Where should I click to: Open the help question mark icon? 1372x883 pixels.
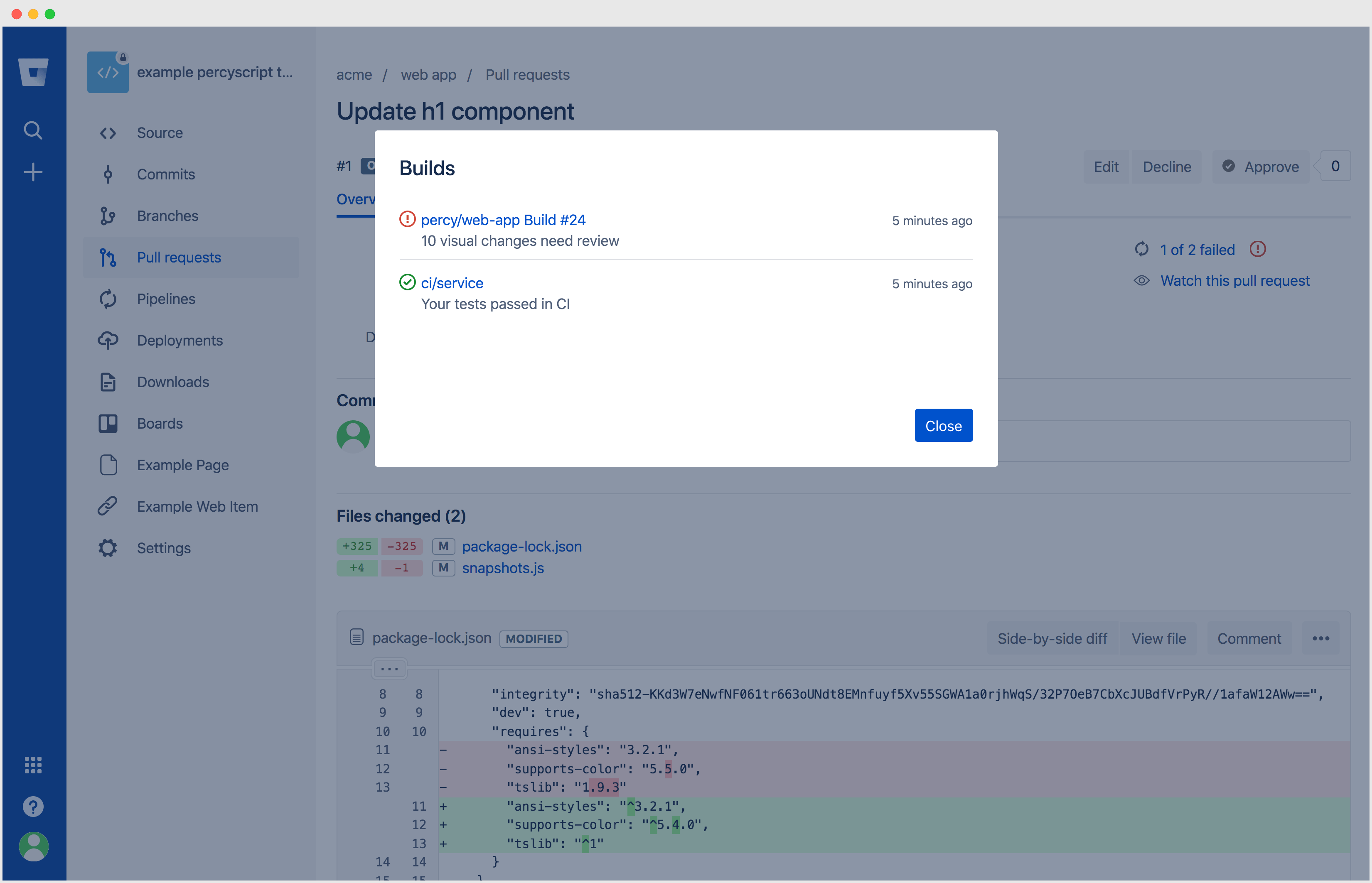(33, 806)
